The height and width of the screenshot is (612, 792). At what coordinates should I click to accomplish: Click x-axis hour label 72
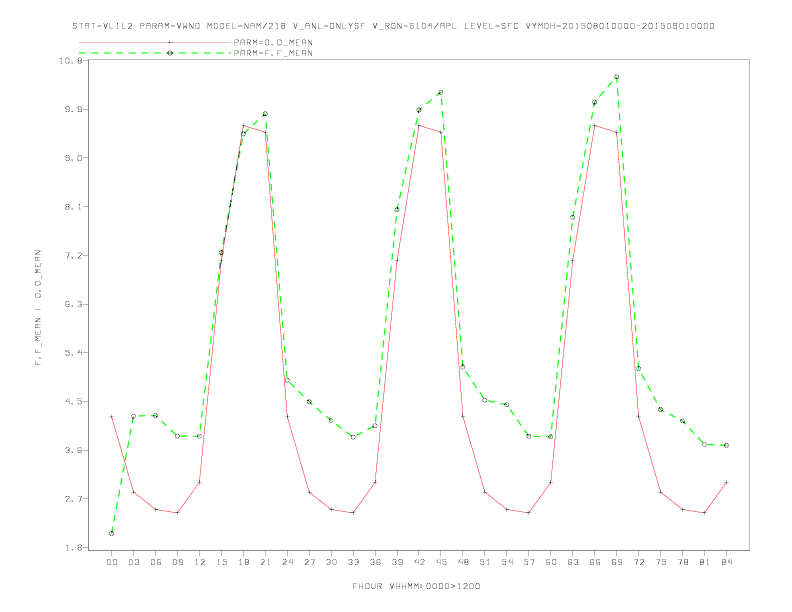tap(638, 562)
